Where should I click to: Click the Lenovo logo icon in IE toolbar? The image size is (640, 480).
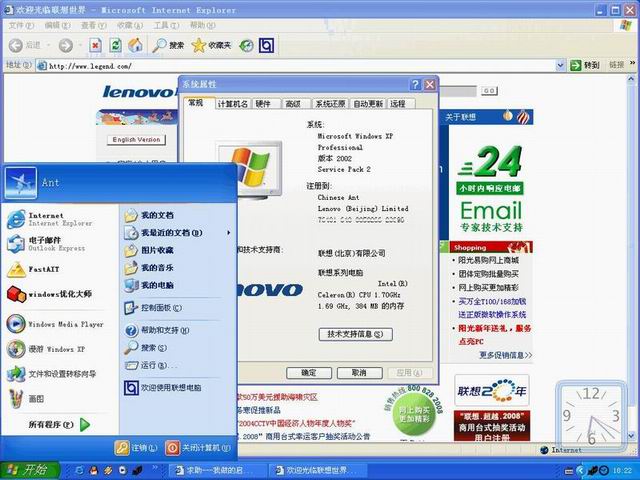coord(266,45)
